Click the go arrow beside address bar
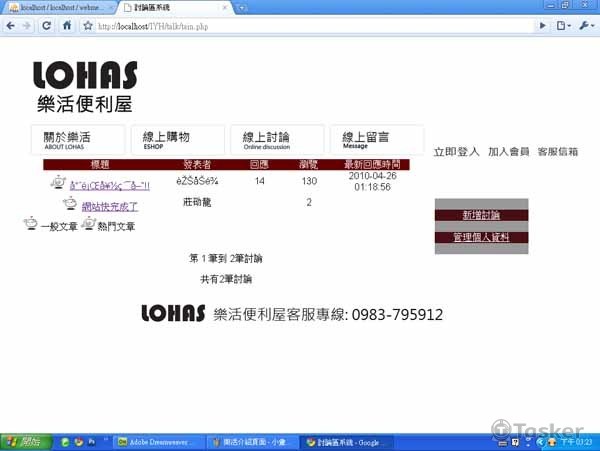The width and height of the screenshot is (600, 451). coord(543,26)
